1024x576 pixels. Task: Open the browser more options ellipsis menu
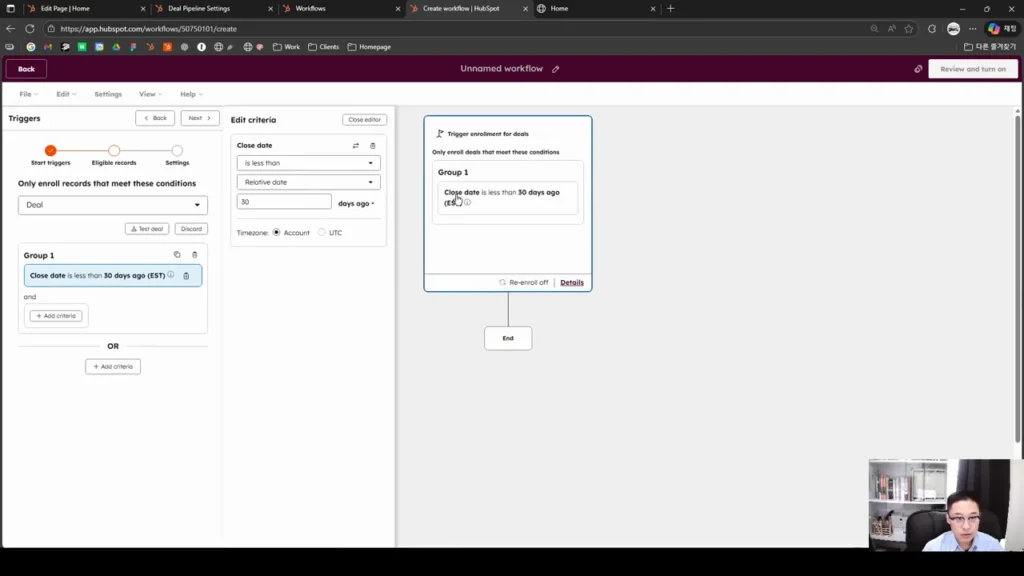[x=973, y=29]
